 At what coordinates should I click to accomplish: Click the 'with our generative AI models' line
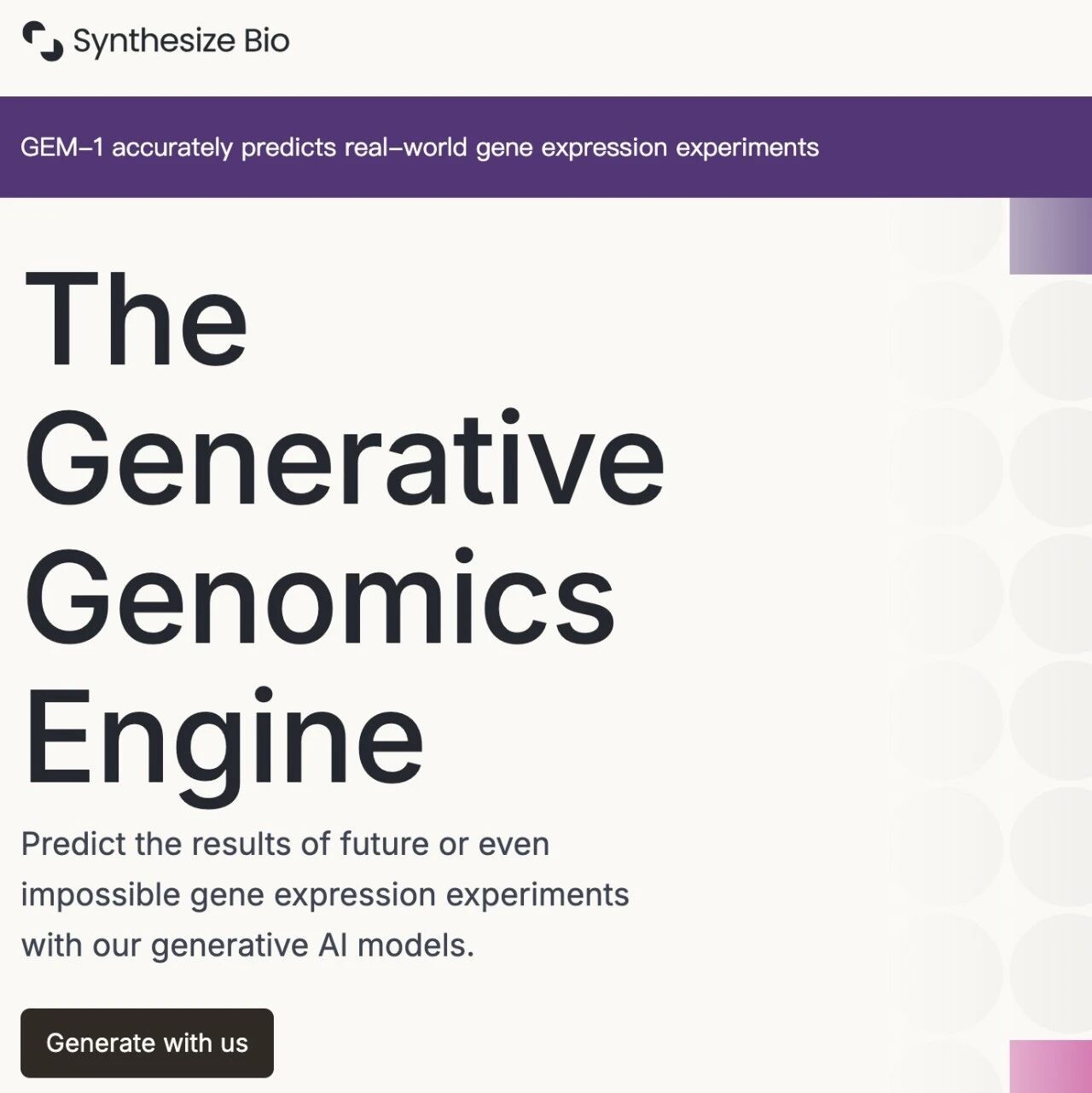(247, 945)
